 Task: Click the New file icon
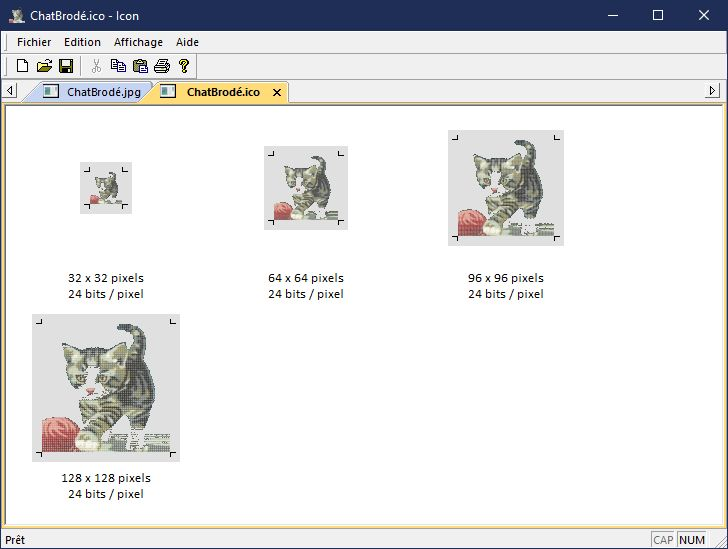23,66
